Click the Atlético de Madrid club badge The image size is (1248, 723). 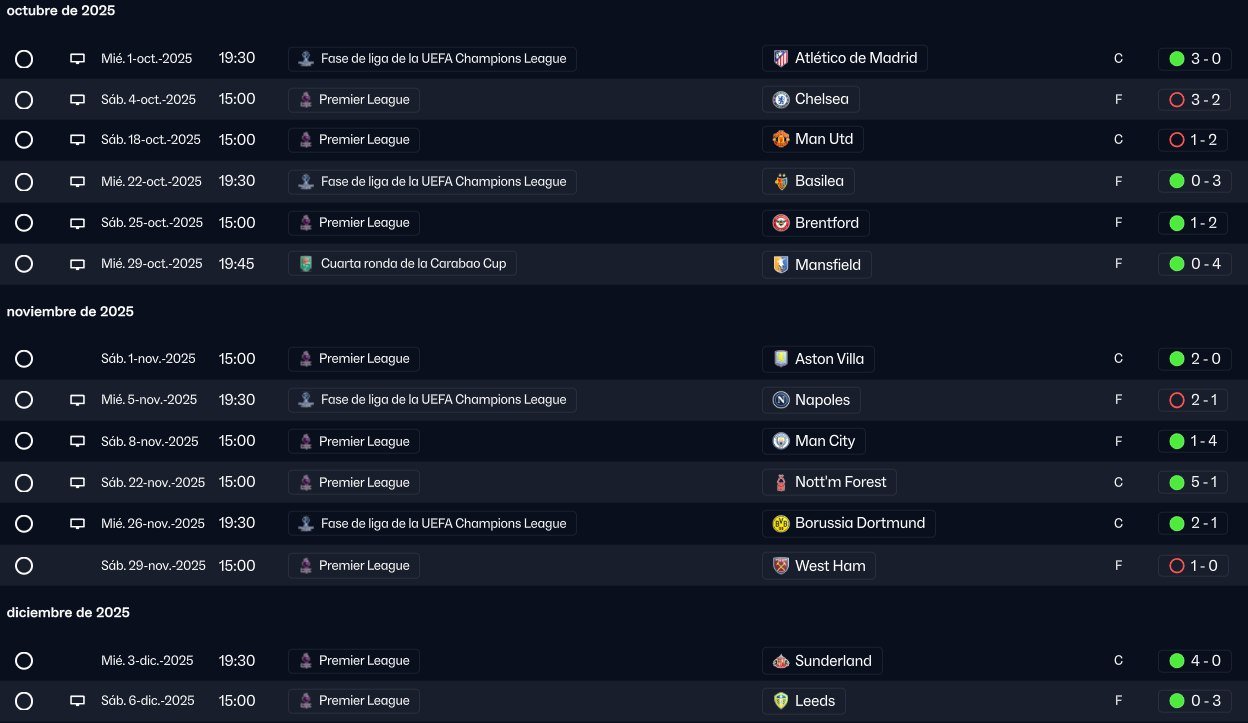[781, 58]
